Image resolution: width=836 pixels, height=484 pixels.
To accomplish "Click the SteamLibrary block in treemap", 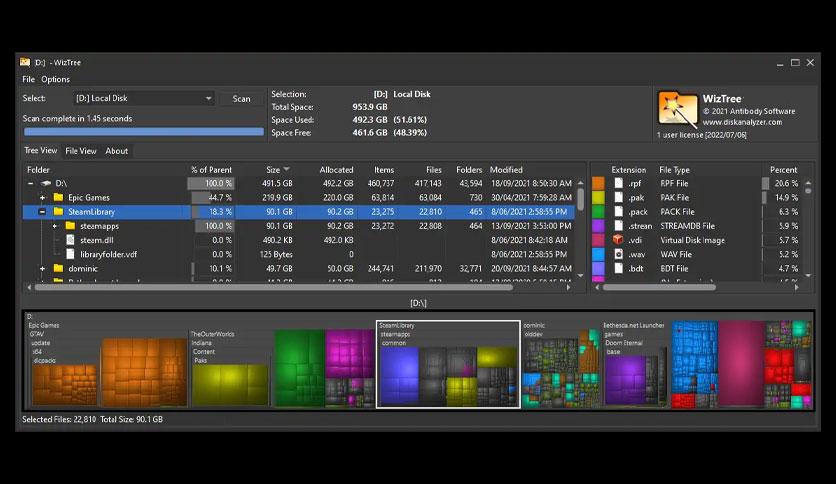I will [x=448, y=364].
